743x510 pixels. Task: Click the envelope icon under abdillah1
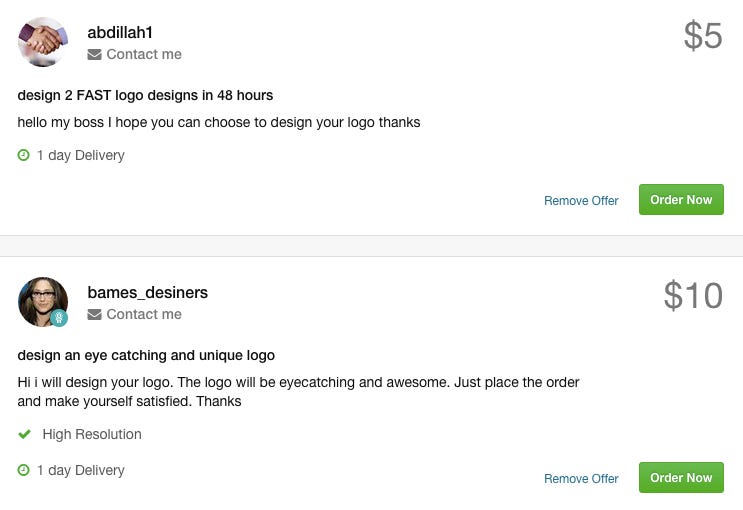94,55
